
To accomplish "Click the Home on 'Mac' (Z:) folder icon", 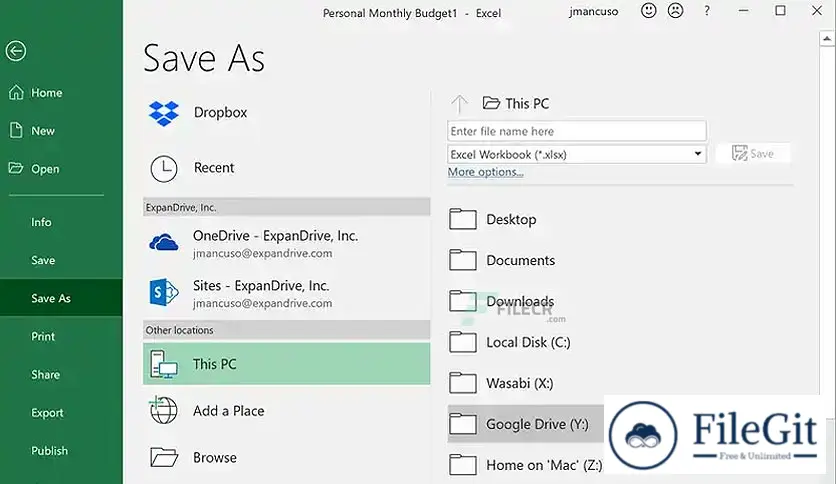I will point(463,464).
